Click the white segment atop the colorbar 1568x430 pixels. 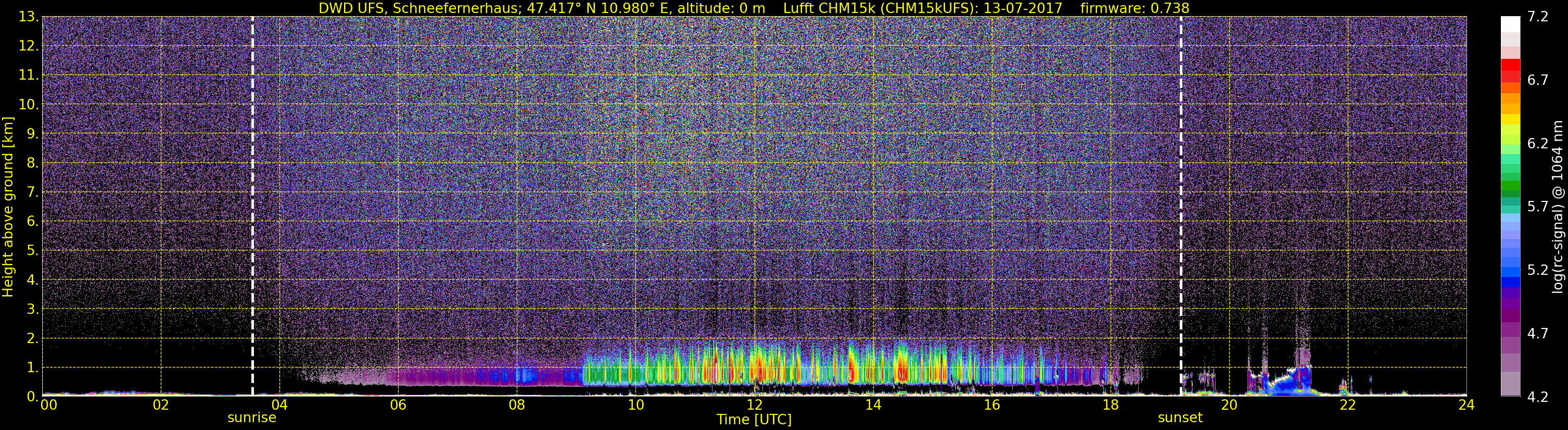point(1510,24)
